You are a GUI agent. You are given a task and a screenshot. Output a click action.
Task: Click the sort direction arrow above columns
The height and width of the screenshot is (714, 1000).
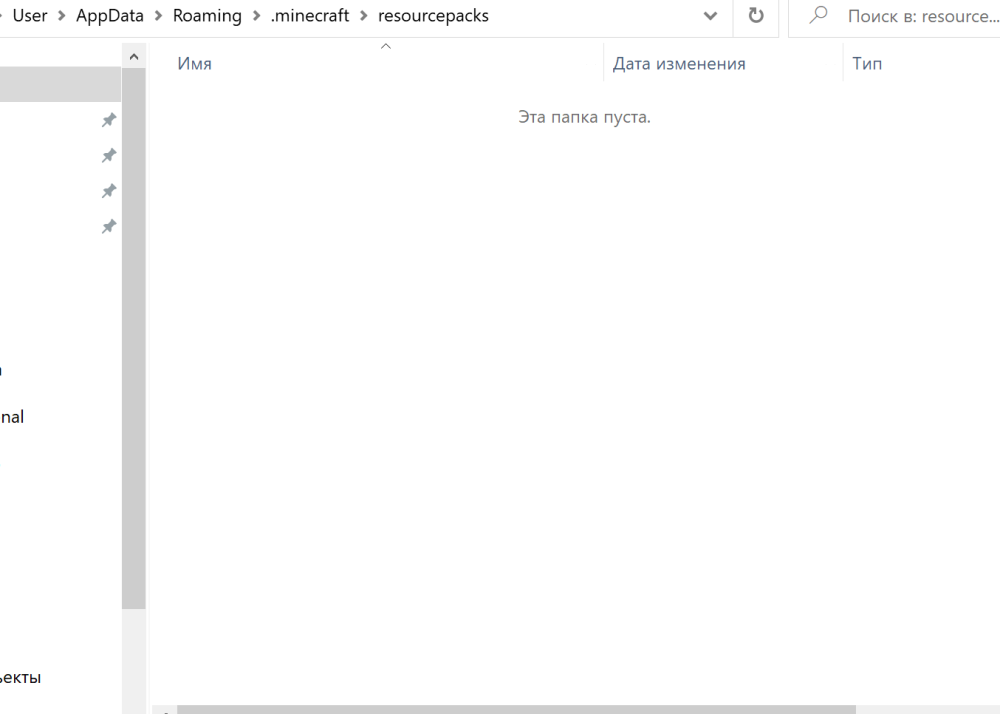(385, 46)
